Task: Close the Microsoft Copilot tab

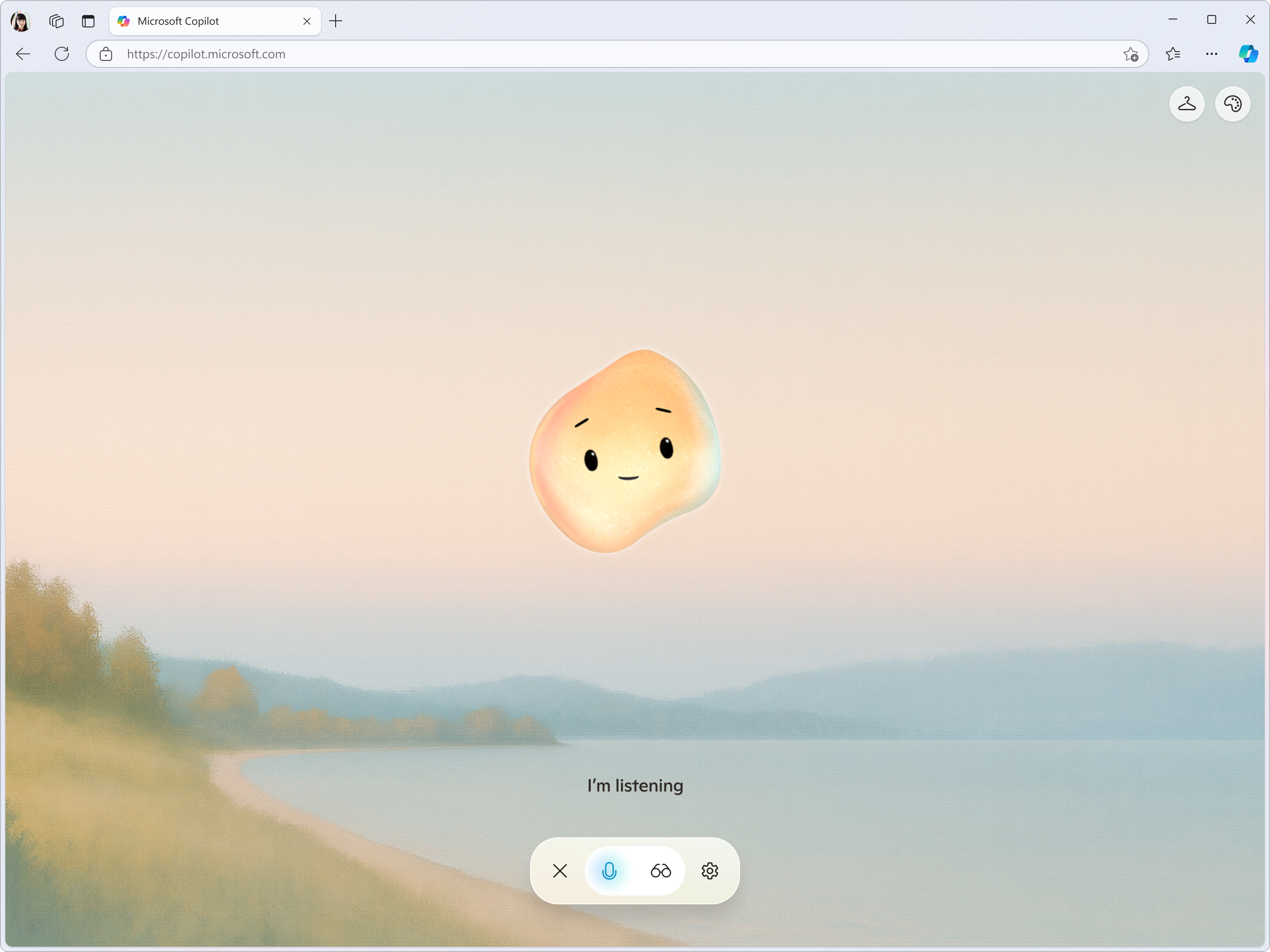Action: point(306,21)
